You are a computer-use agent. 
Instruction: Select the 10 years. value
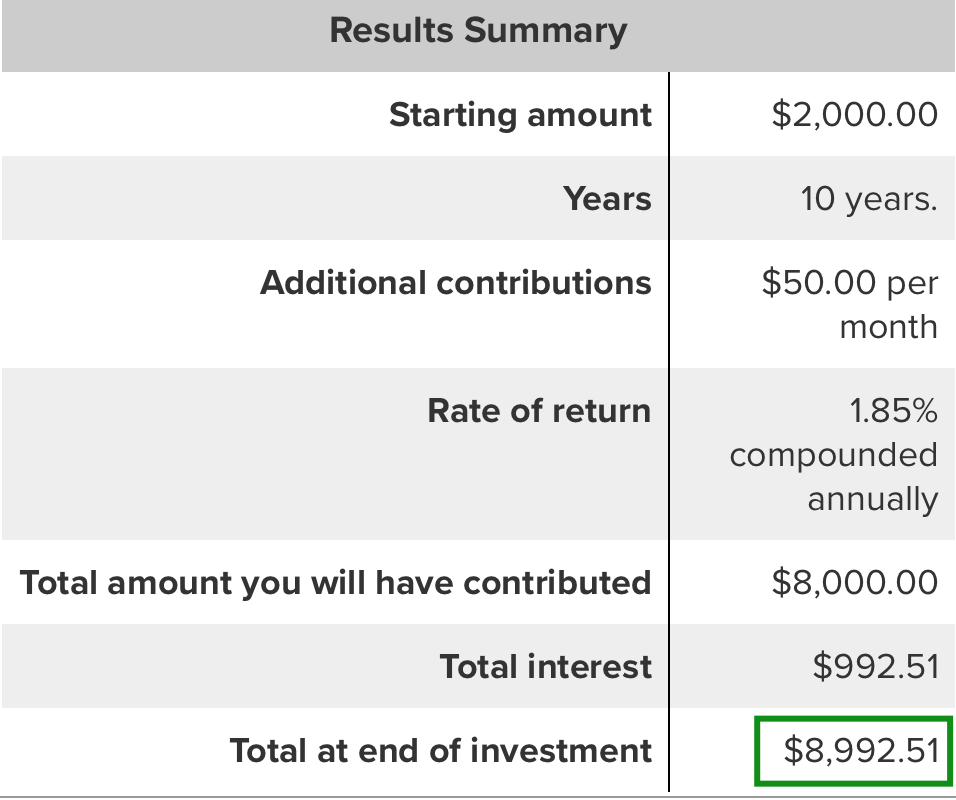pyautogui.click(x=868, y=199)
